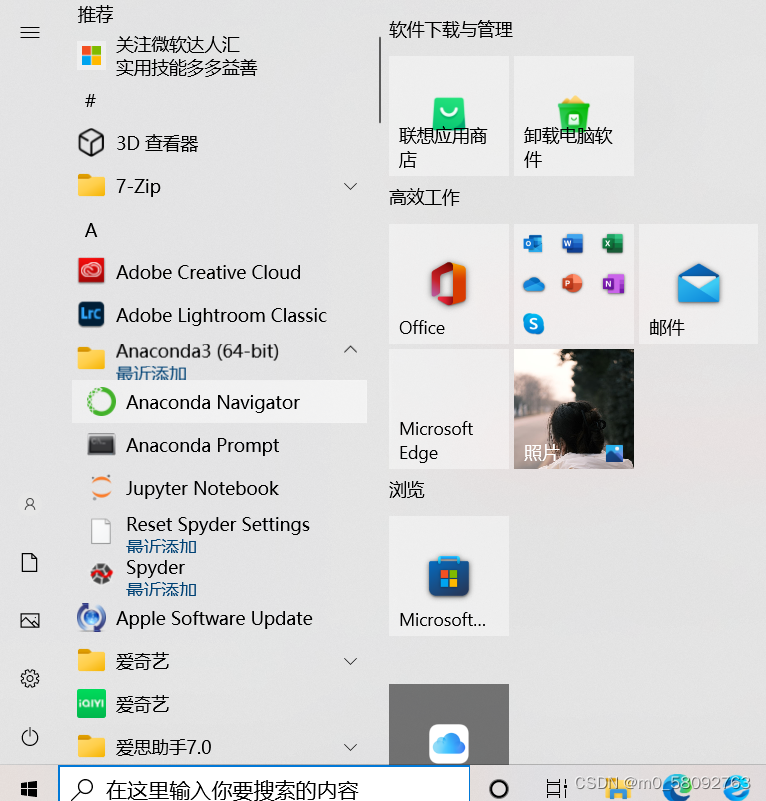Click PowerPoint icon in Office group tile
766x801 pixels.
point(572,284)
